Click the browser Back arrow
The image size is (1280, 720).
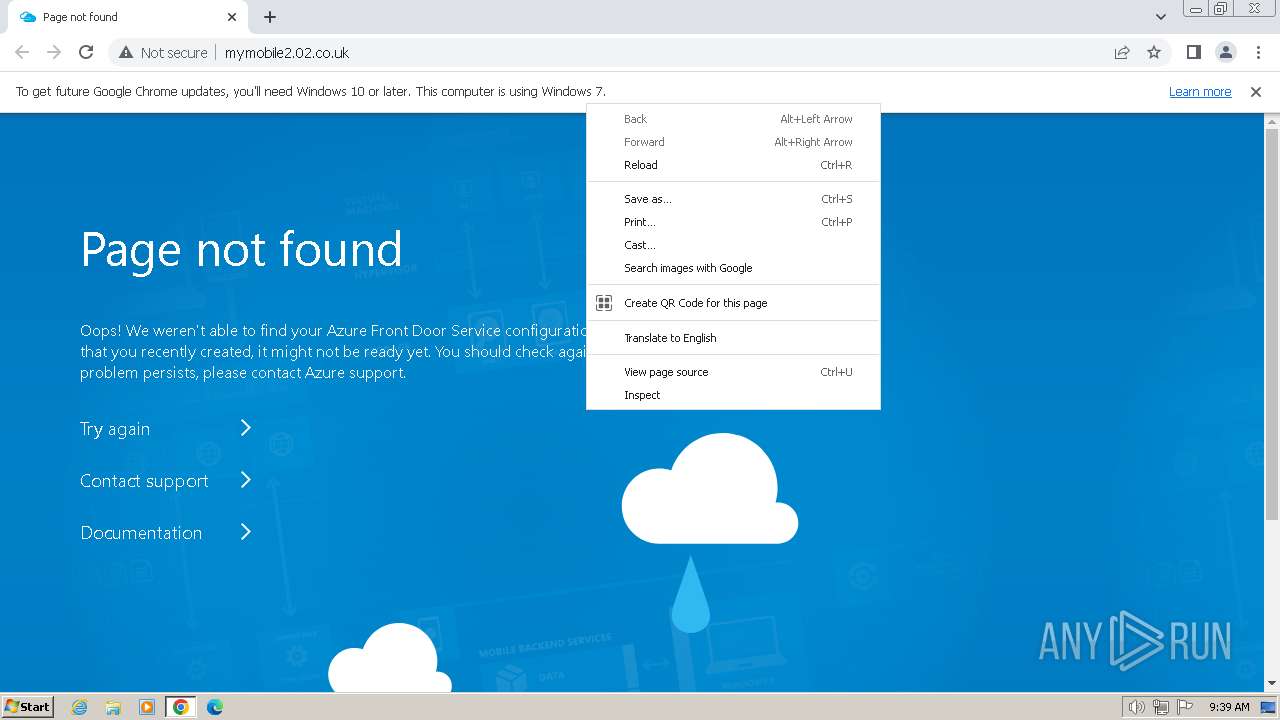[x=22, y=52]
